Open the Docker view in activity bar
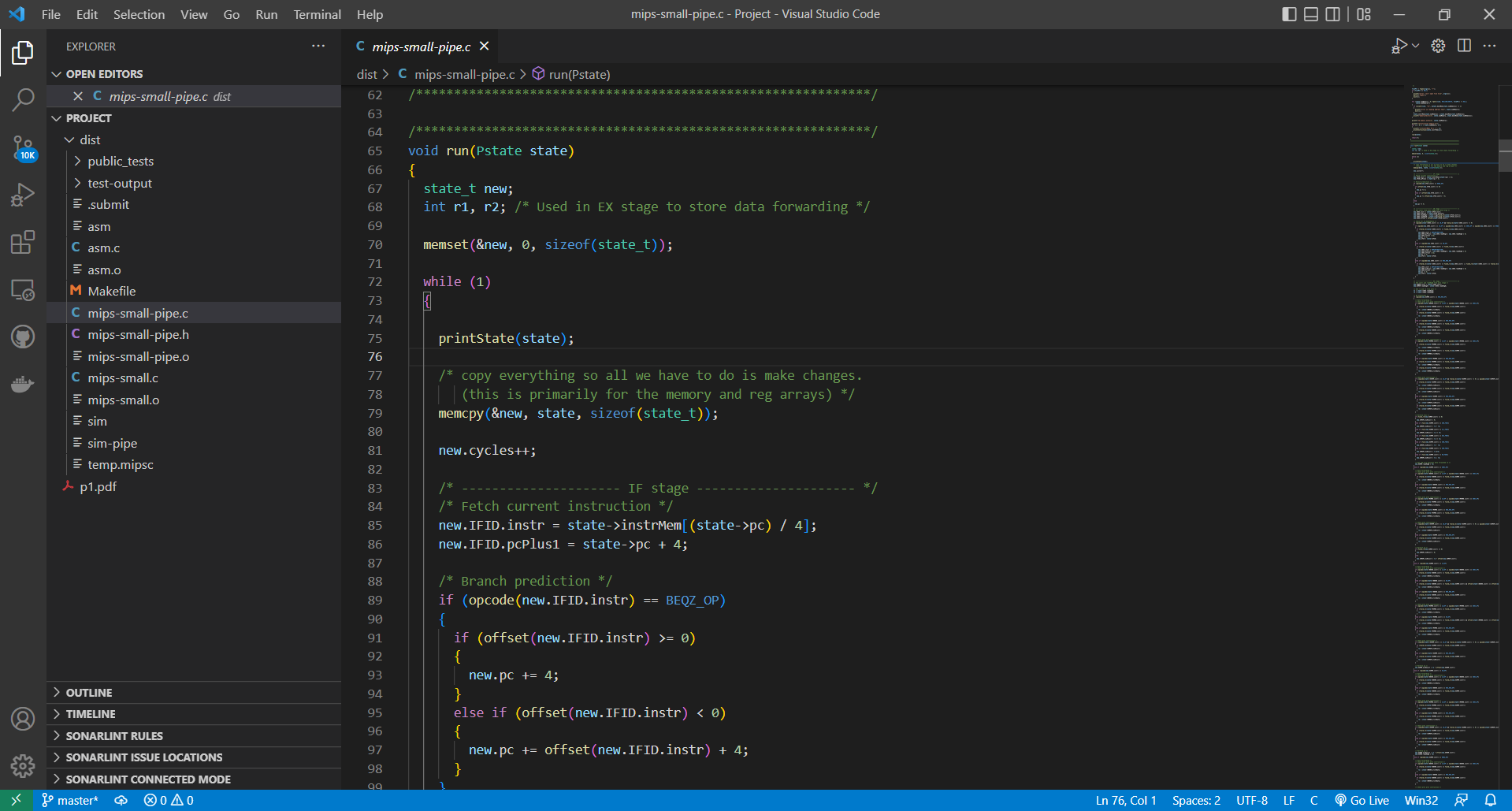1512x811 pixels. pyautogui.click(x=23, y=384)
